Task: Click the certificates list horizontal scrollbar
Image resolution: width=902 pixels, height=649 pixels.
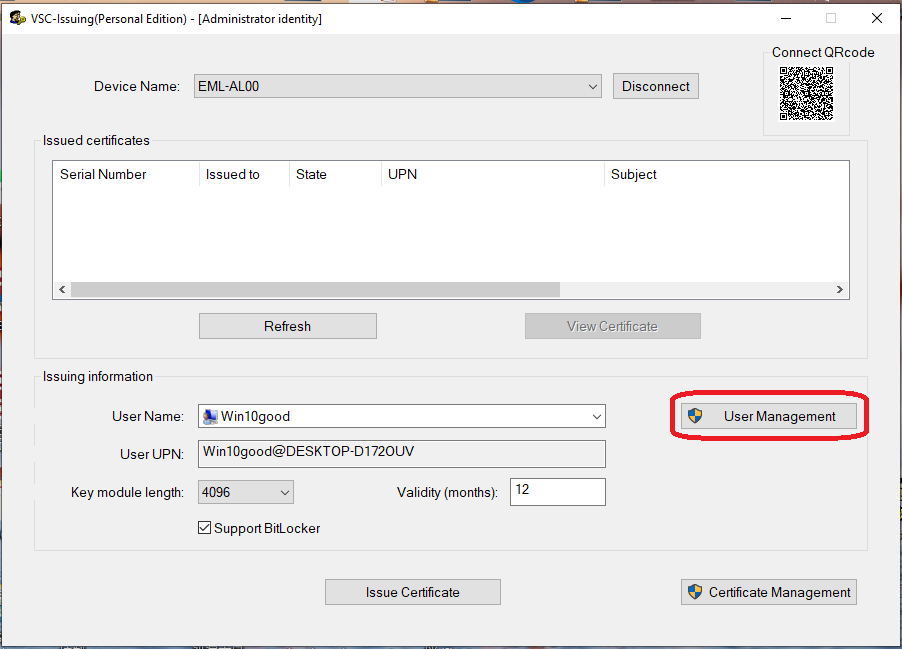Action: tap(315, 289)
